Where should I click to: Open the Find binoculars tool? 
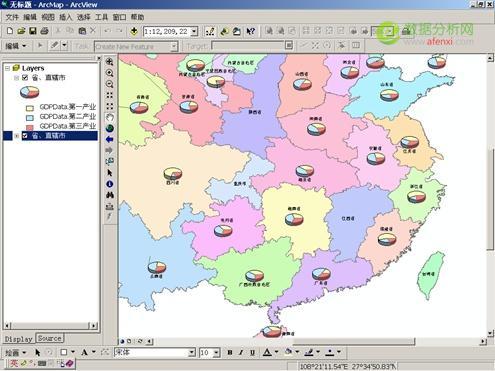pos(109,195)
